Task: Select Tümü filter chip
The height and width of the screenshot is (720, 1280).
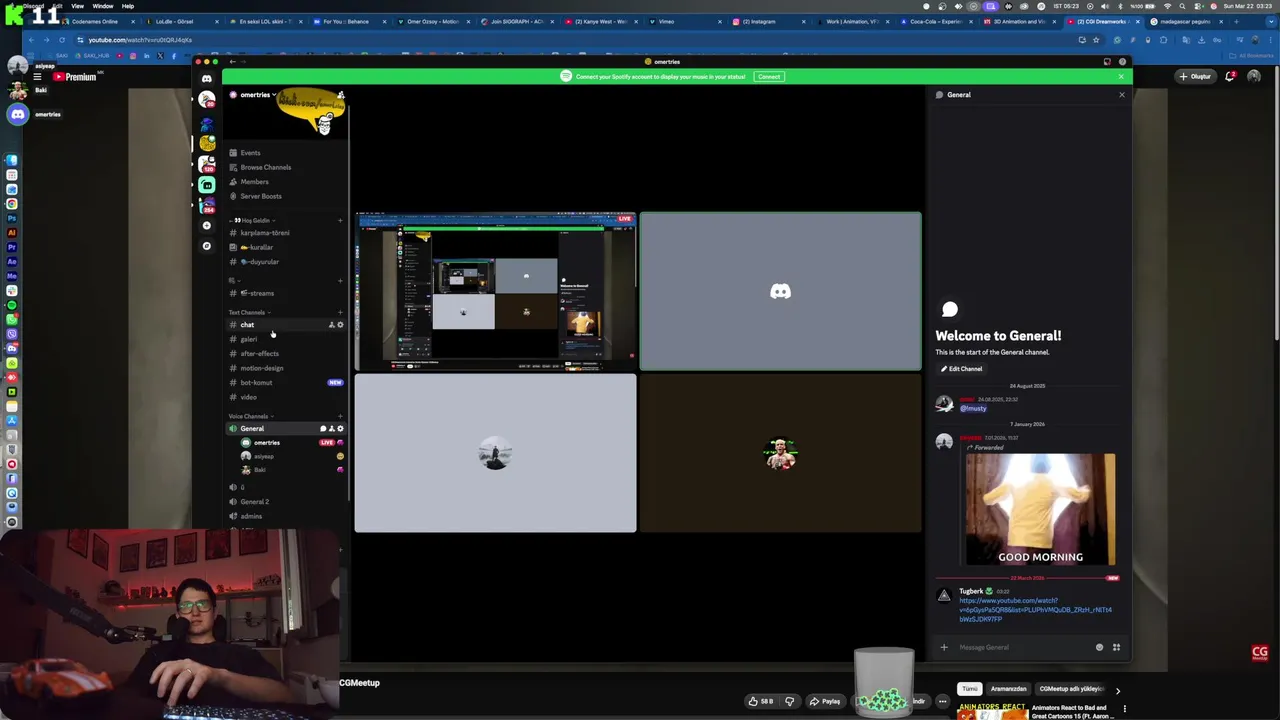Action: [x=969, y=689]
